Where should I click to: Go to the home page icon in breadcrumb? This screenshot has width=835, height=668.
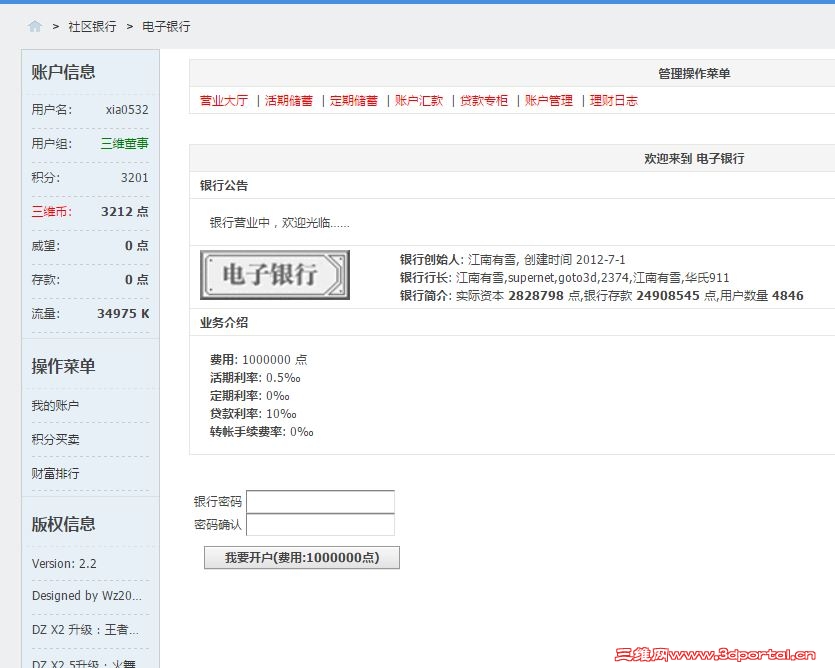pyautogui.click(x=35, y=26)
